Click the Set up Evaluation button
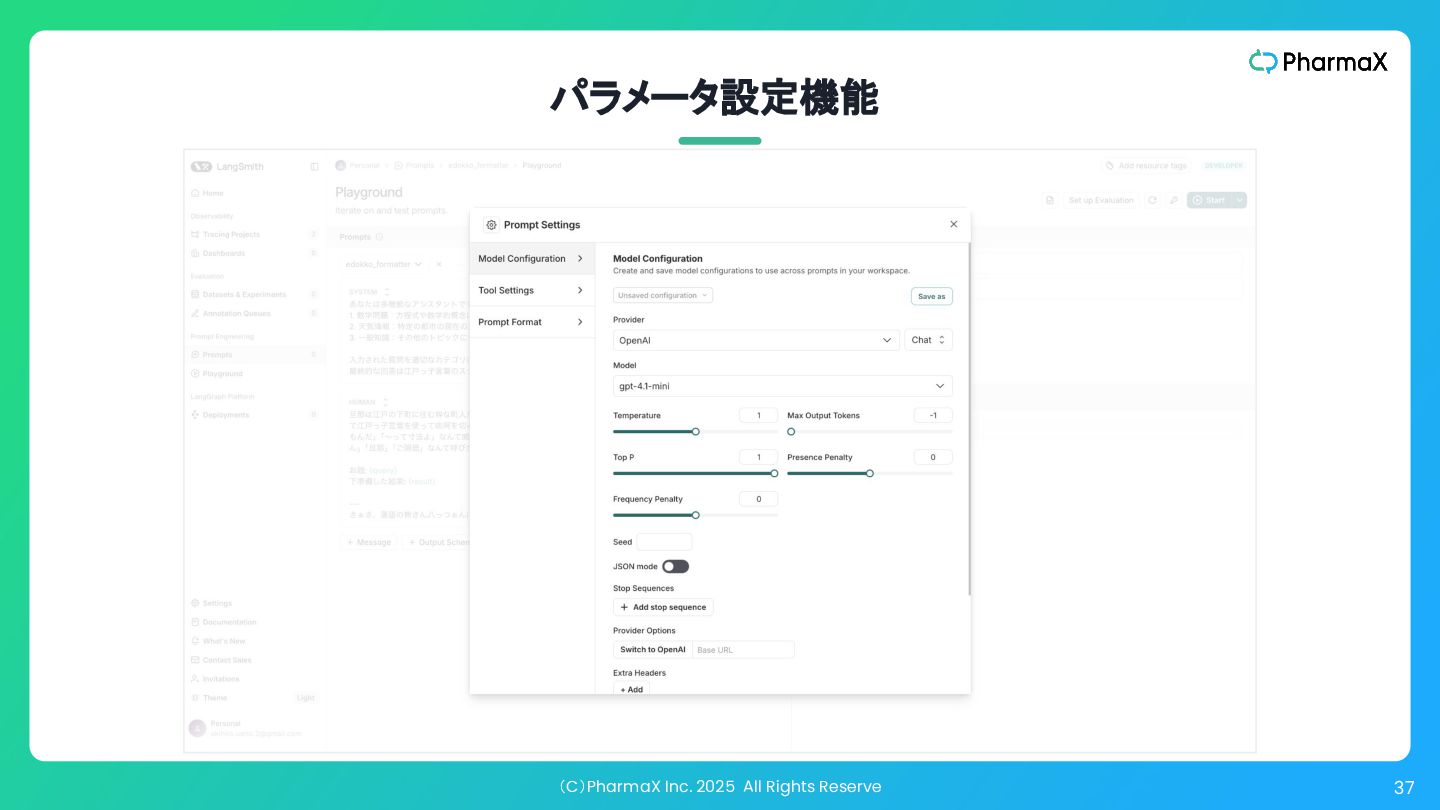 click(1100, 200)
